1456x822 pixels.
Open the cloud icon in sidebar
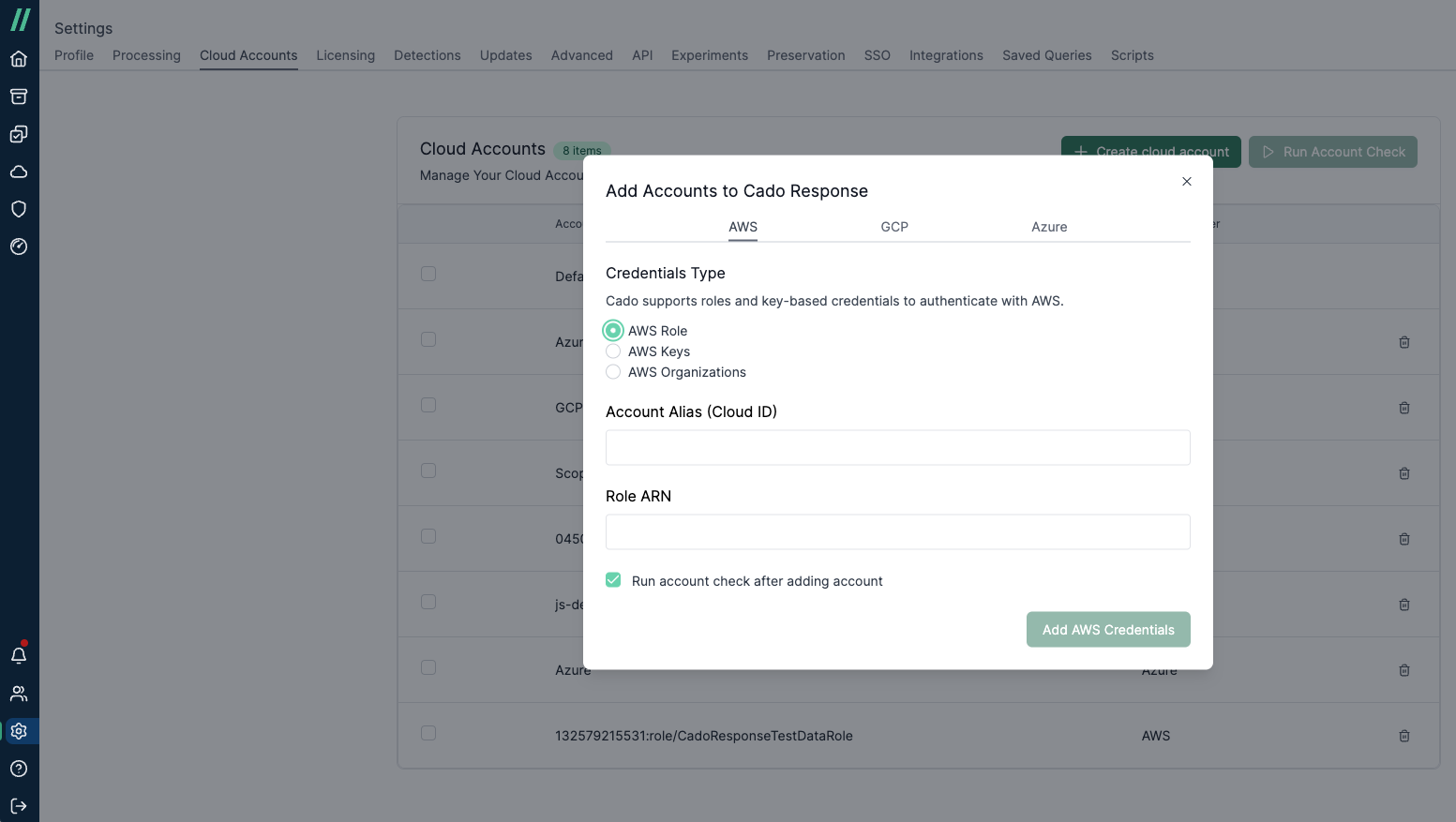(x=19, y=172)
